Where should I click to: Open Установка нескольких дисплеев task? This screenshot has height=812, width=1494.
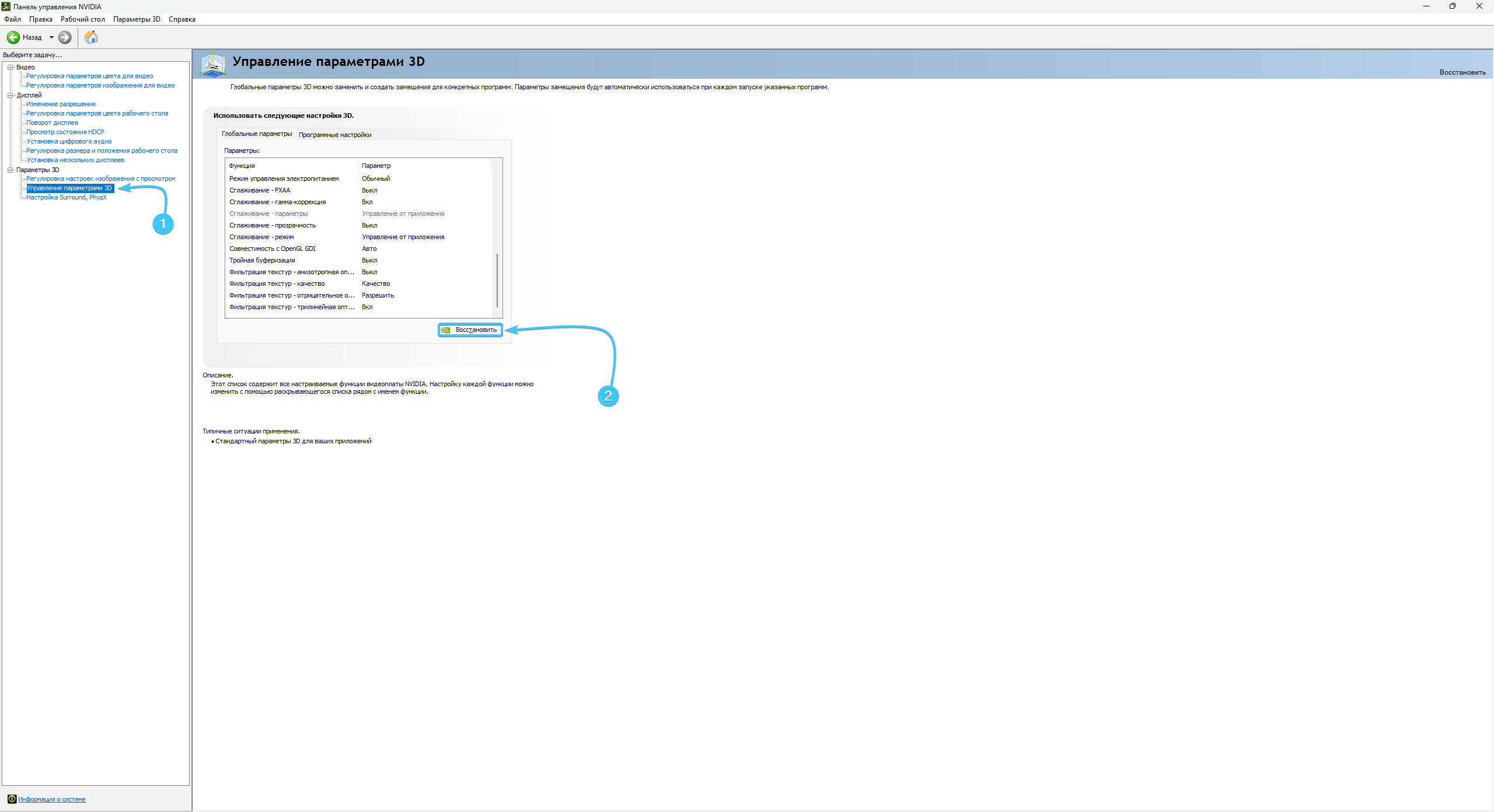point(75,160)
